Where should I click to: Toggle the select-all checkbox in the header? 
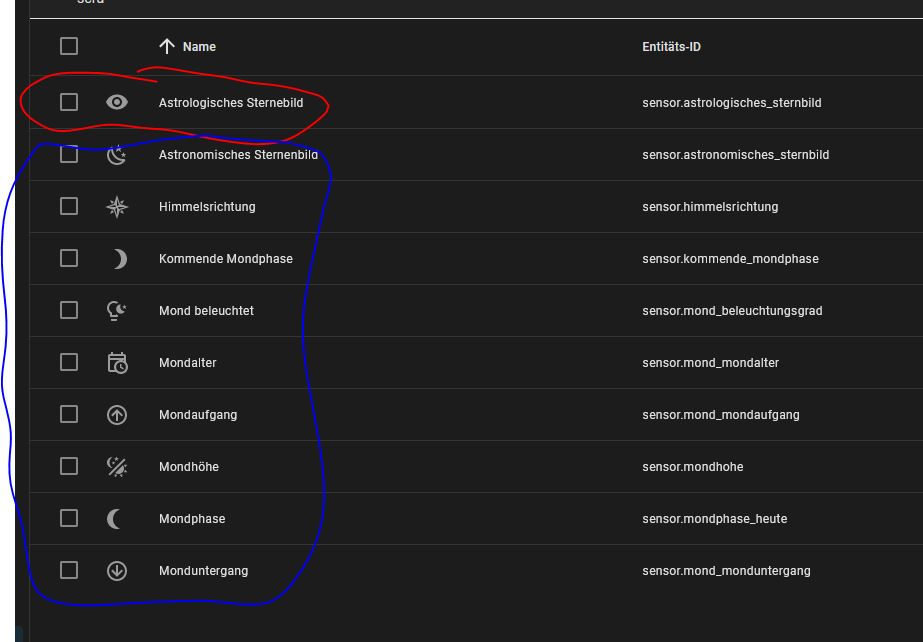point(69,46)
